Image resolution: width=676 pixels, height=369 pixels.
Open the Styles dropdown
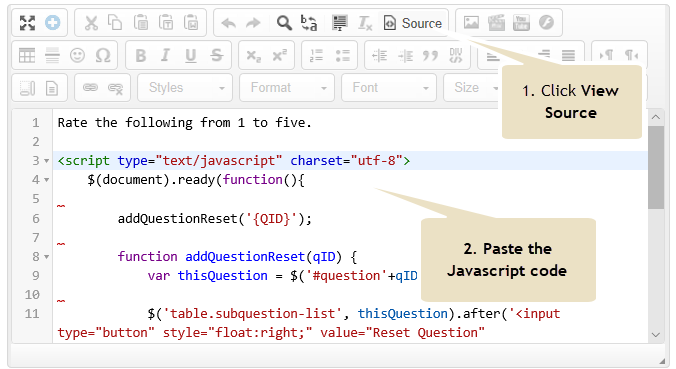[x=185, y=88]
